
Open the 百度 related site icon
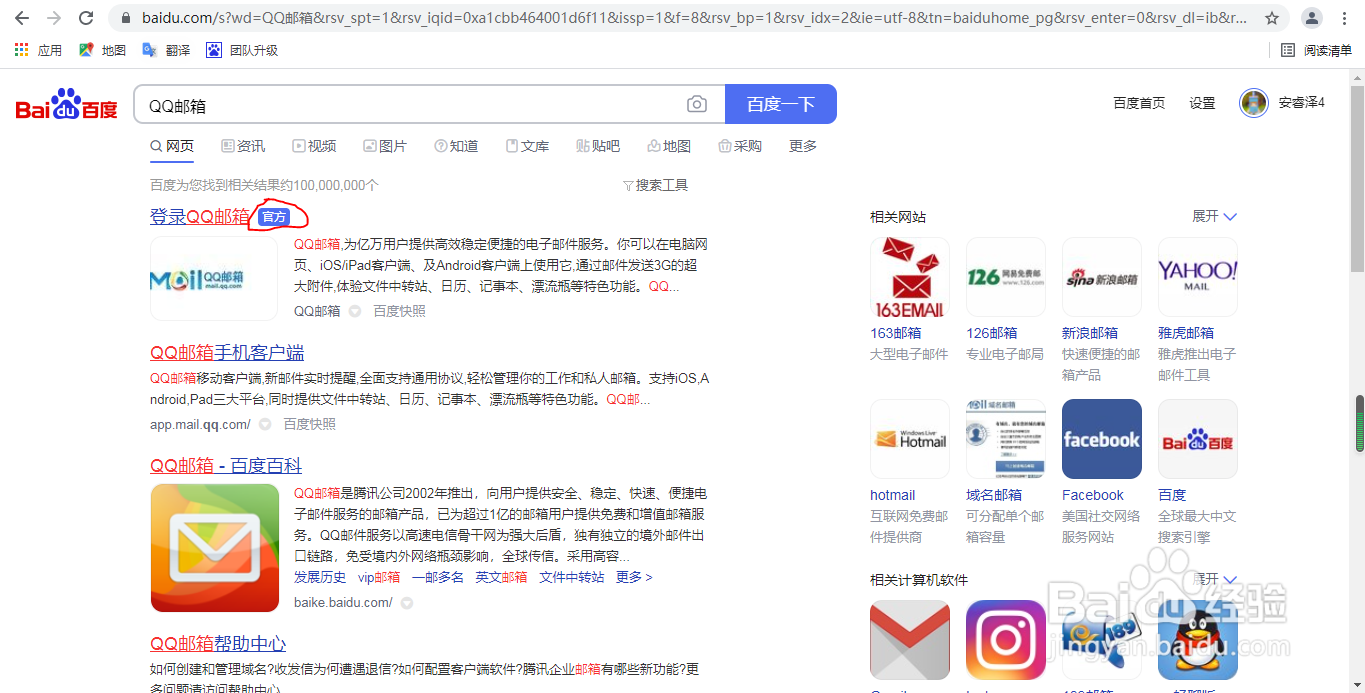point(1198,439)
